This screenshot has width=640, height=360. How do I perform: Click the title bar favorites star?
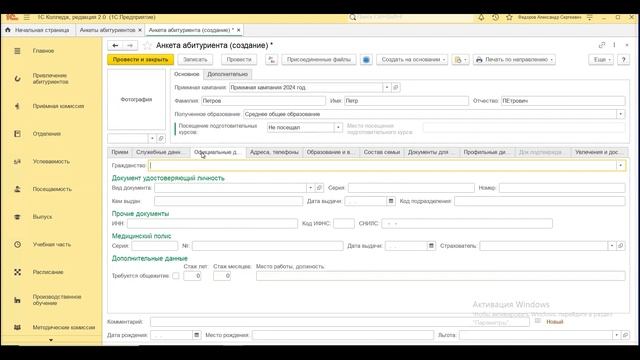509,18
